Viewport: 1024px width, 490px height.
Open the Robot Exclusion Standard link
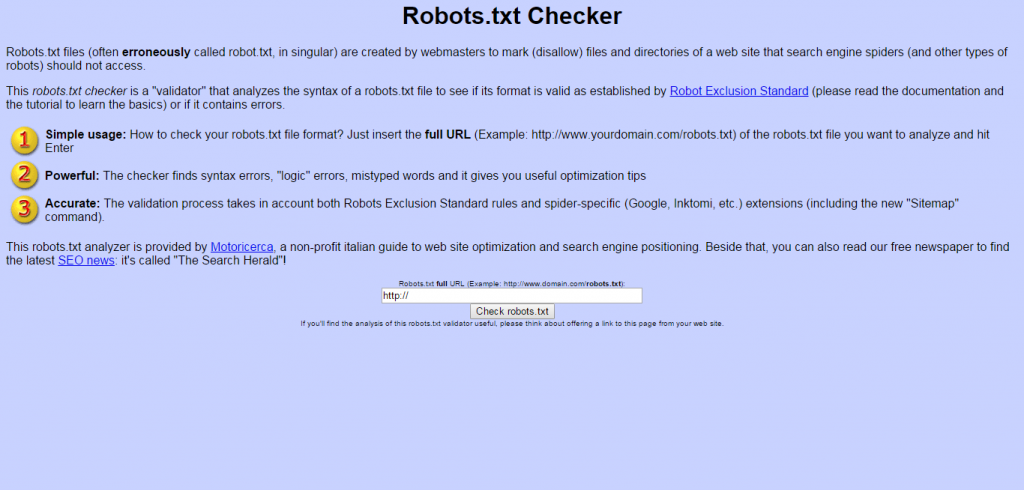click(x=739, y=91)
